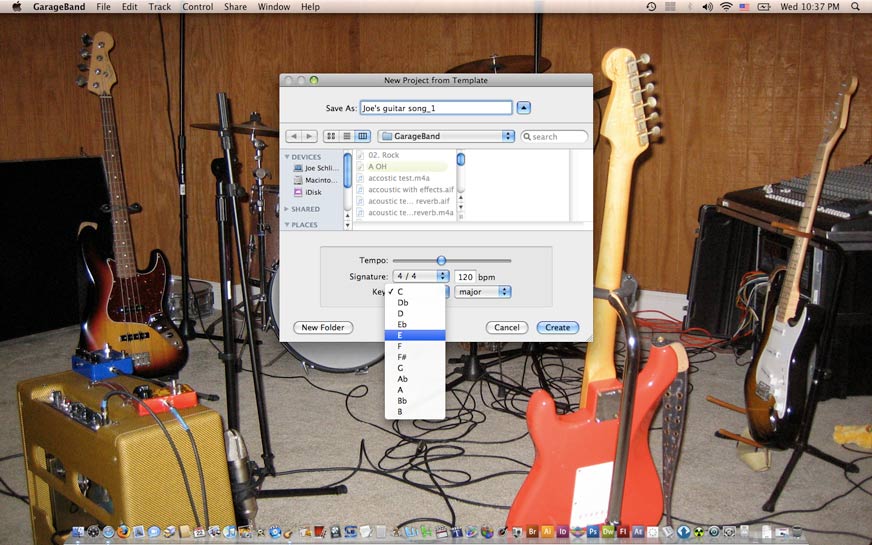Collapse the file browser with arrow button
This screenshot has width=872, height=545.
click(524, 108)
